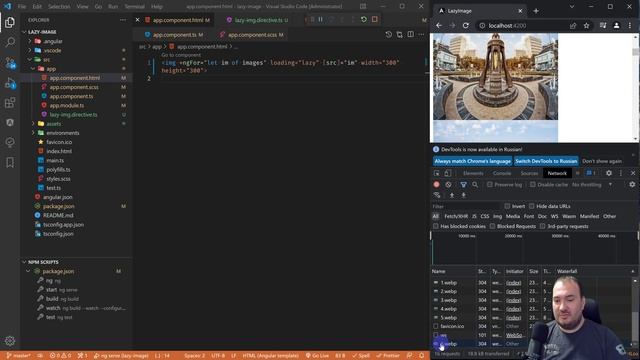The width and height of the screenshot is (640, 360).
Task: Reload the page in Chrome
Action: click(466, 25)
